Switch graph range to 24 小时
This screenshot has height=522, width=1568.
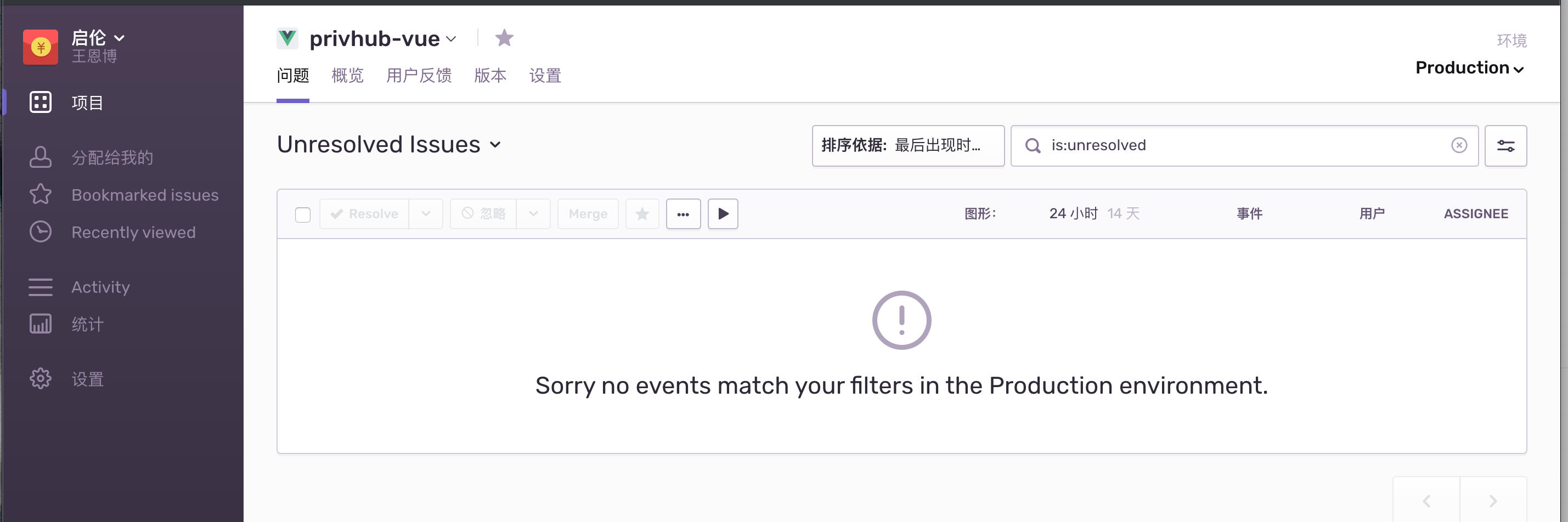[x=1073, y=213]
